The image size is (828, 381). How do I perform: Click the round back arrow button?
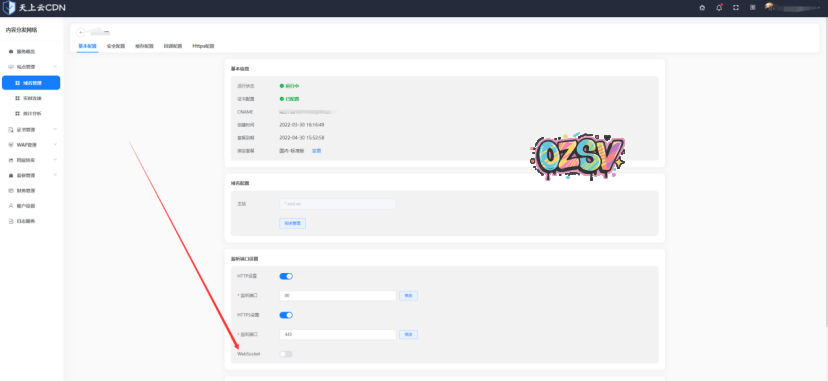point(81,33)
